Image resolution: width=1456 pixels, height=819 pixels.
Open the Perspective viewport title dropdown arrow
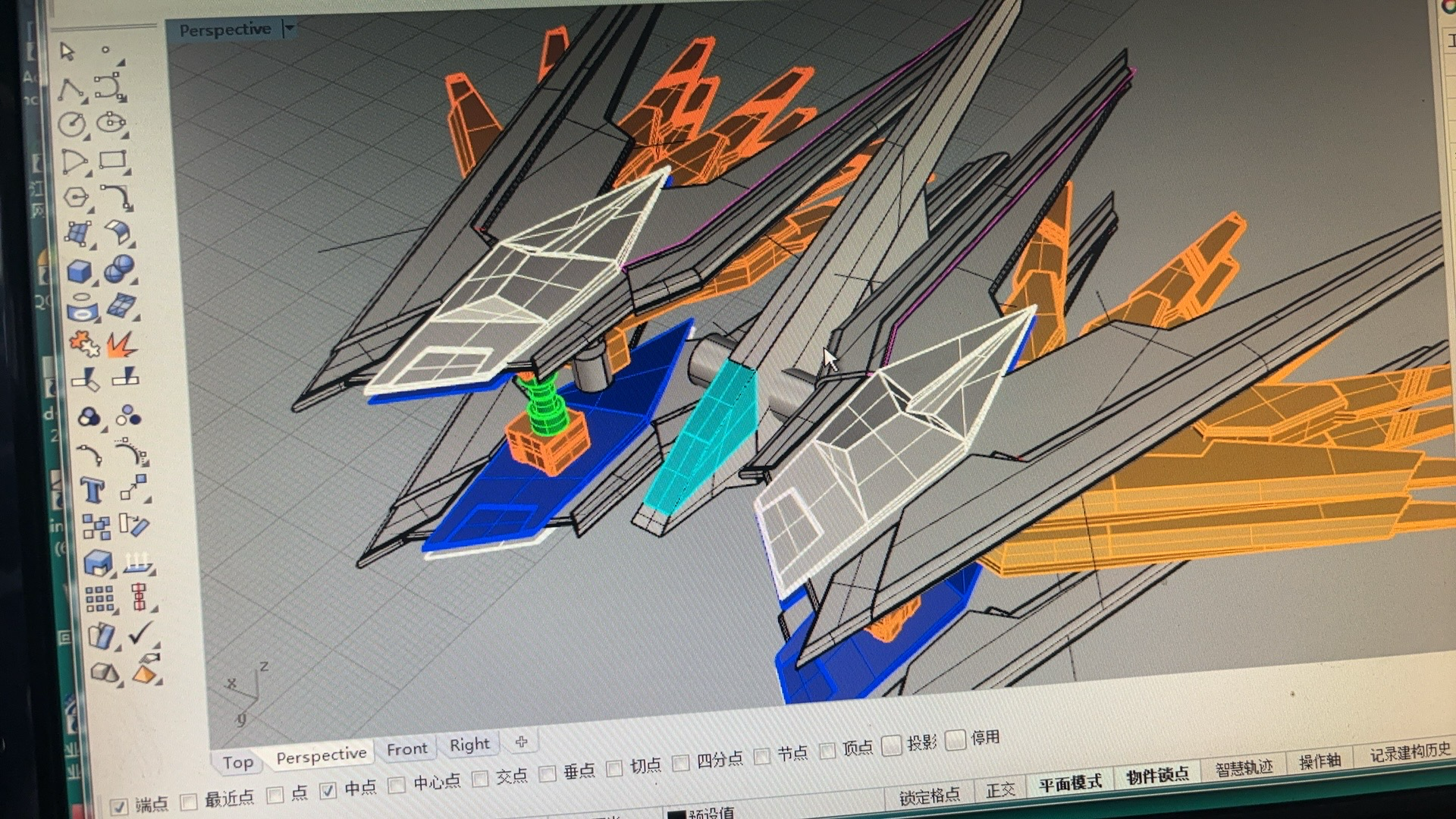[289, 29]
